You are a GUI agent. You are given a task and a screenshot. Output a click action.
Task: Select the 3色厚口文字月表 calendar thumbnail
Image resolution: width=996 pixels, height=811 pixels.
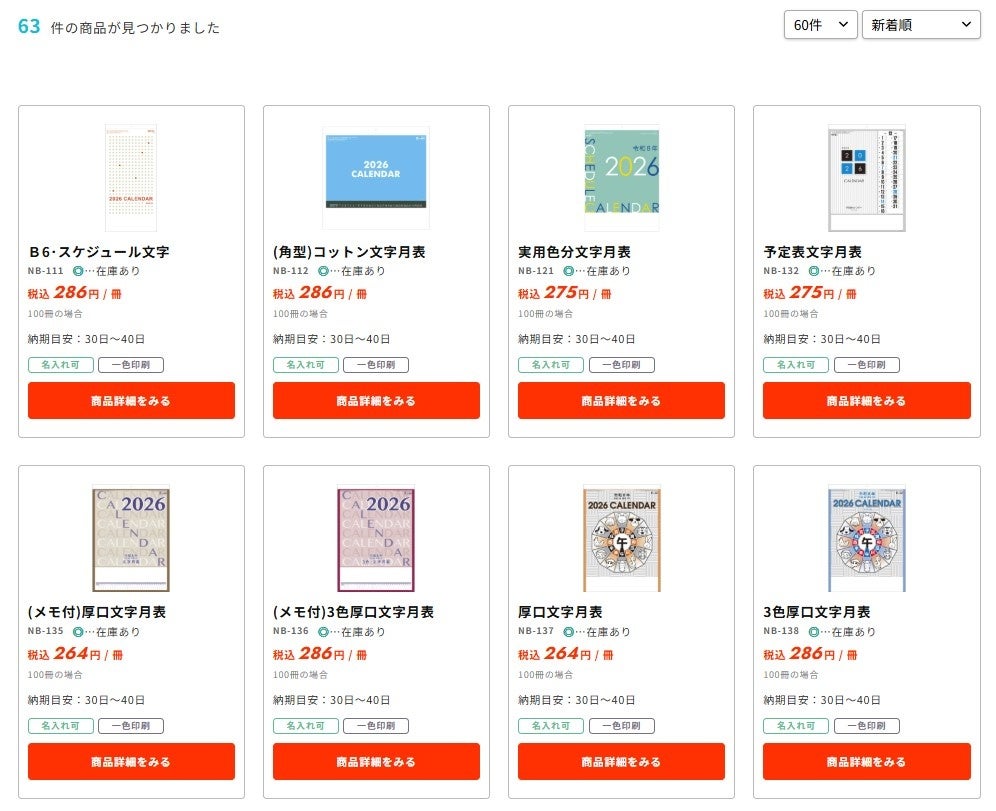(866, 538)
